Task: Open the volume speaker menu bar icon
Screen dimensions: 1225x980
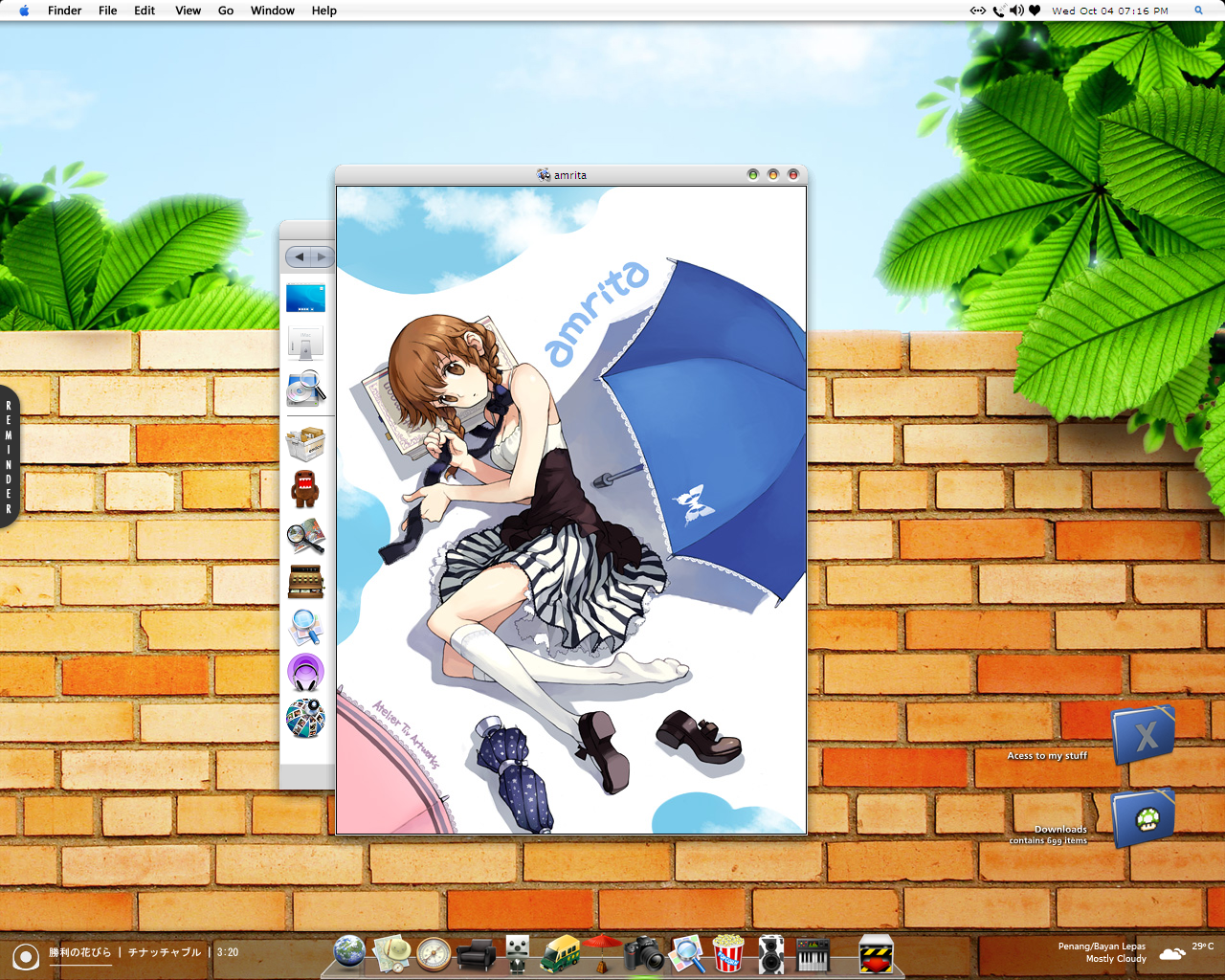Action: 1016,11
